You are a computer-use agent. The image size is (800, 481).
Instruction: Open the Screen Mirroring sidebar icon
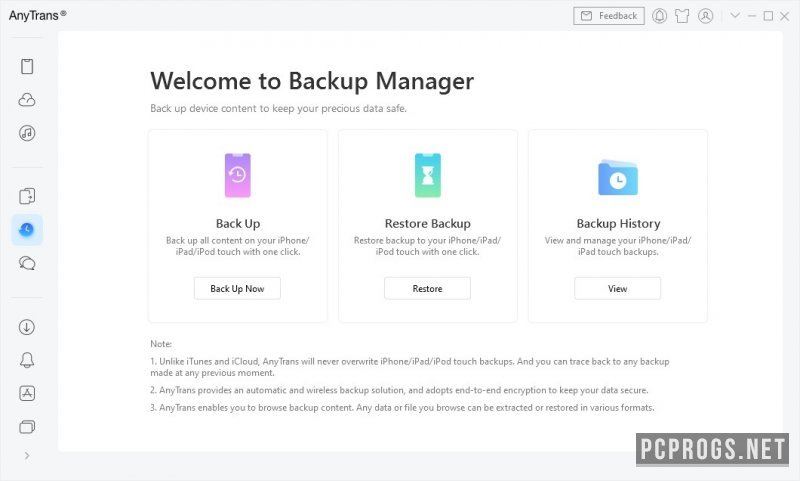[27, 426]
